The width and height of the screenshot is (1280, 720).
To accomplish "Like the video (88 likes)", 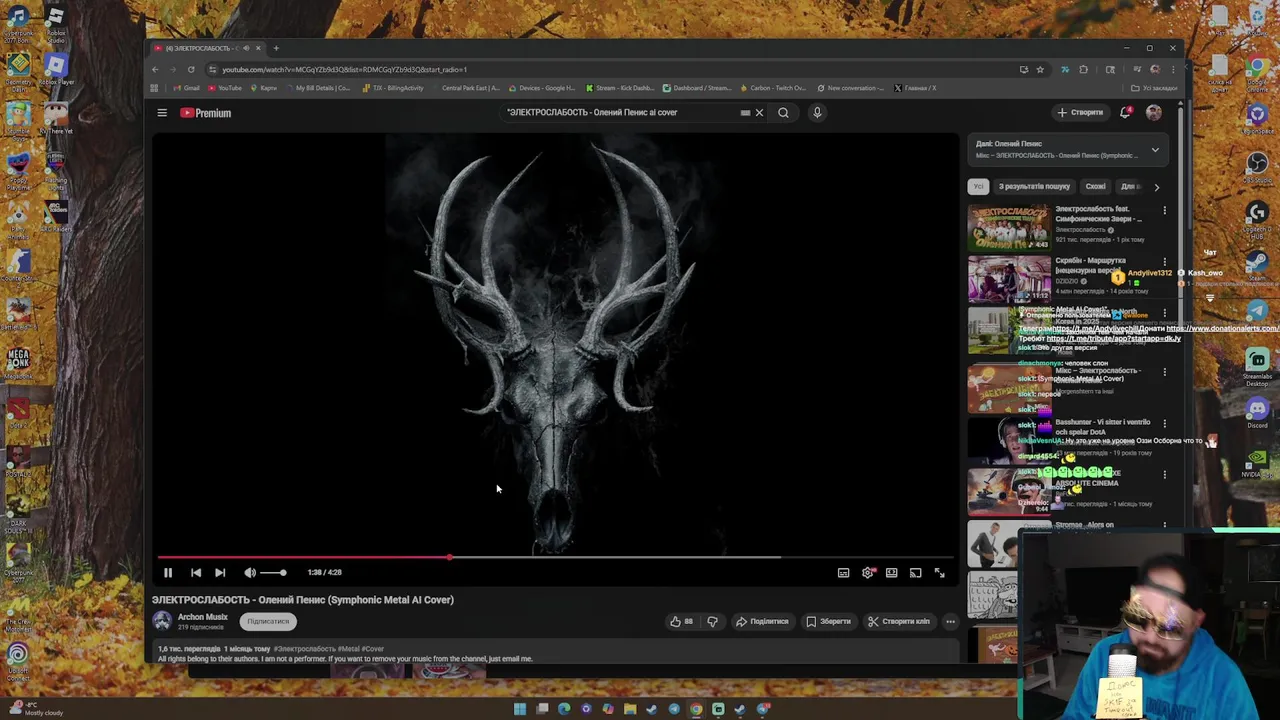I will 682,621.
